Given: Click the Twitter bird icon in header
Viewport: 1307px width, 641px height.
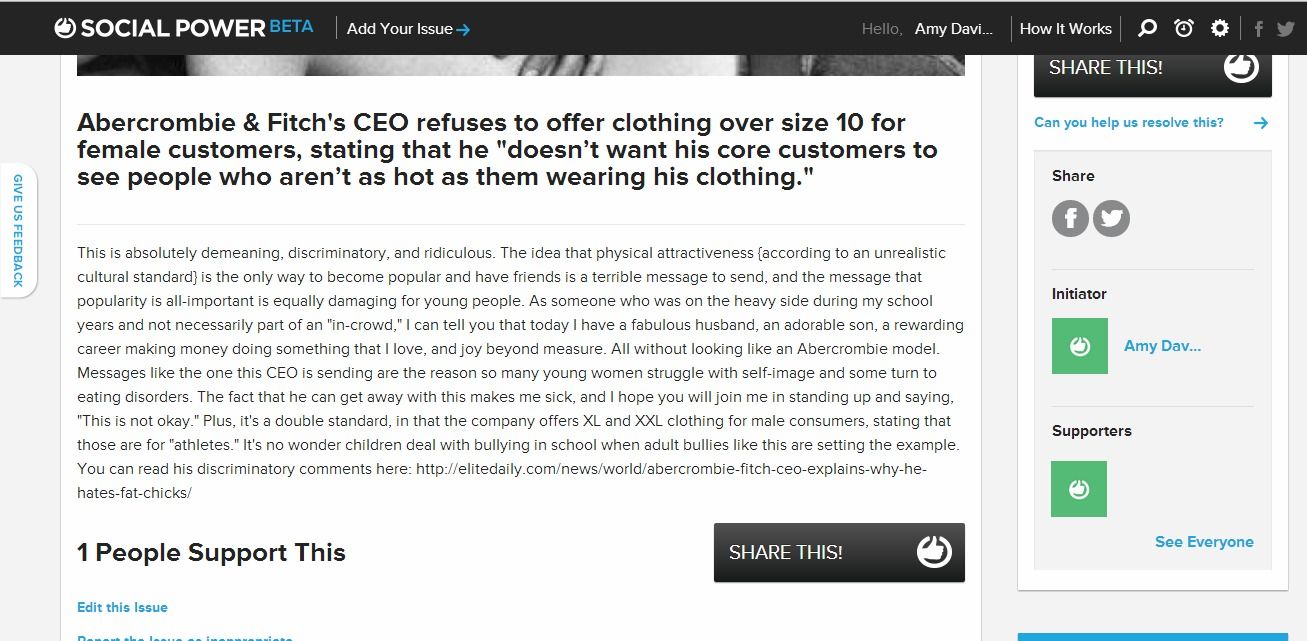Looking at the screenshot, I should (1286, 29).
